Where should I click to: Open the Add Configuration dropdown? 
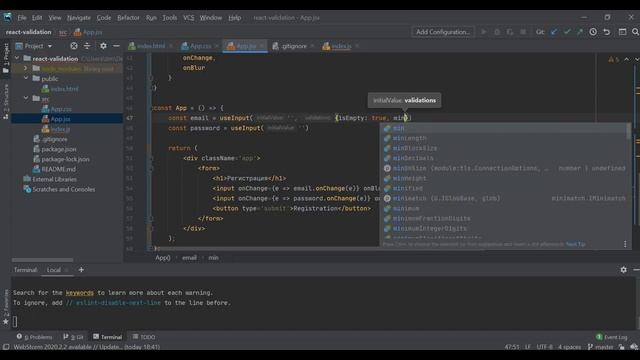(x=443, y=32)
